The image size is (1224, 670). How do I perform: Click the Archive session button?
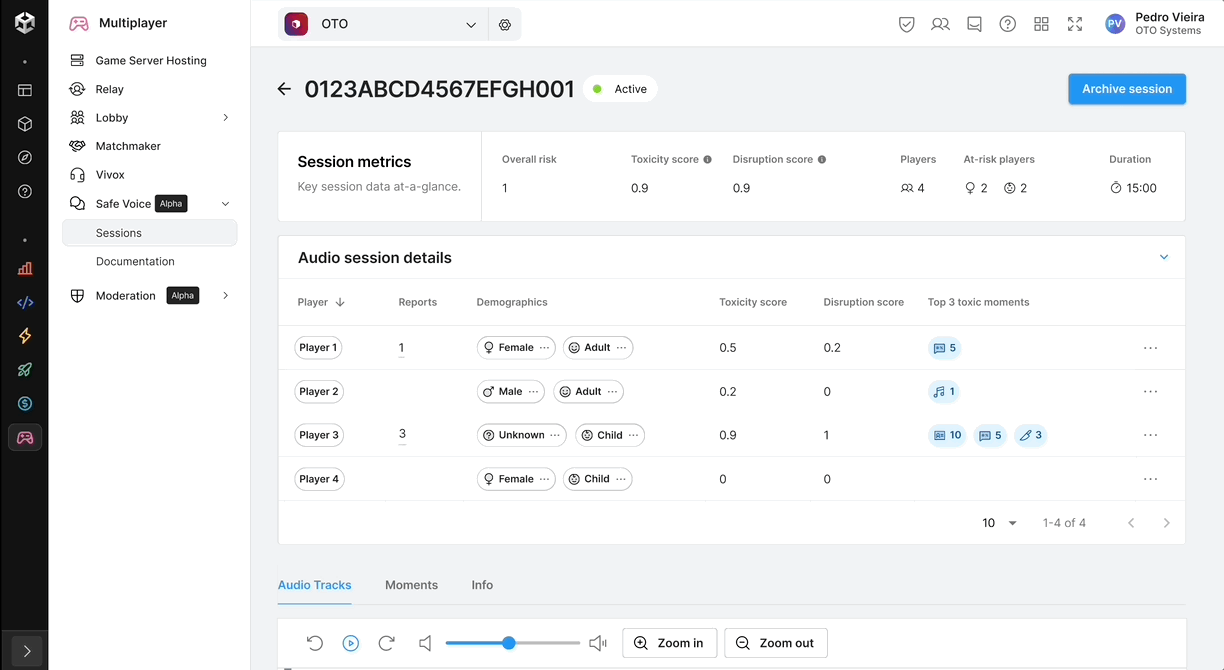pyautogui.click(x=1126, y=89)
